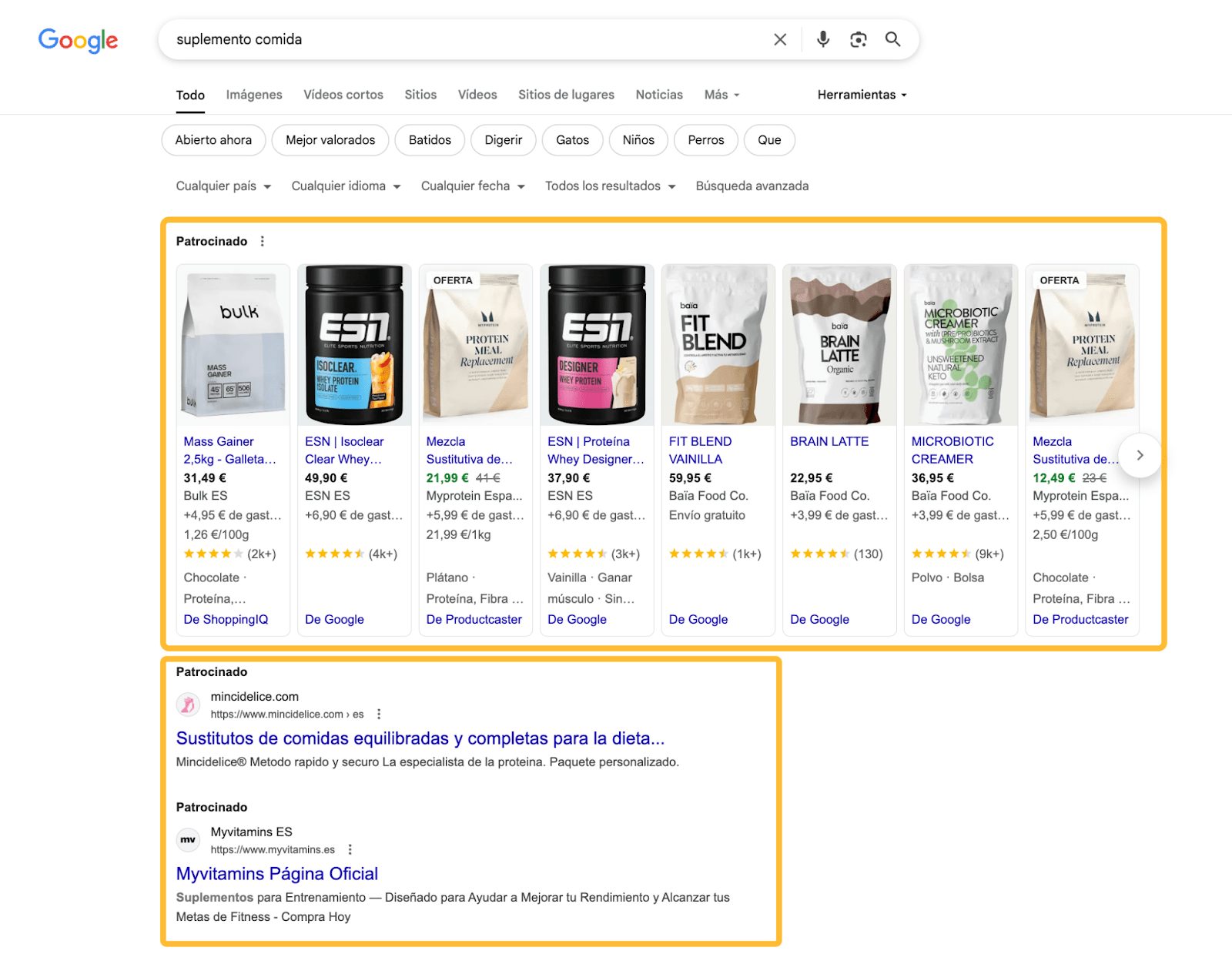Open Google Lens camera search
Image resolution: width=1232 pixels, height=954 pixels.
858,38
